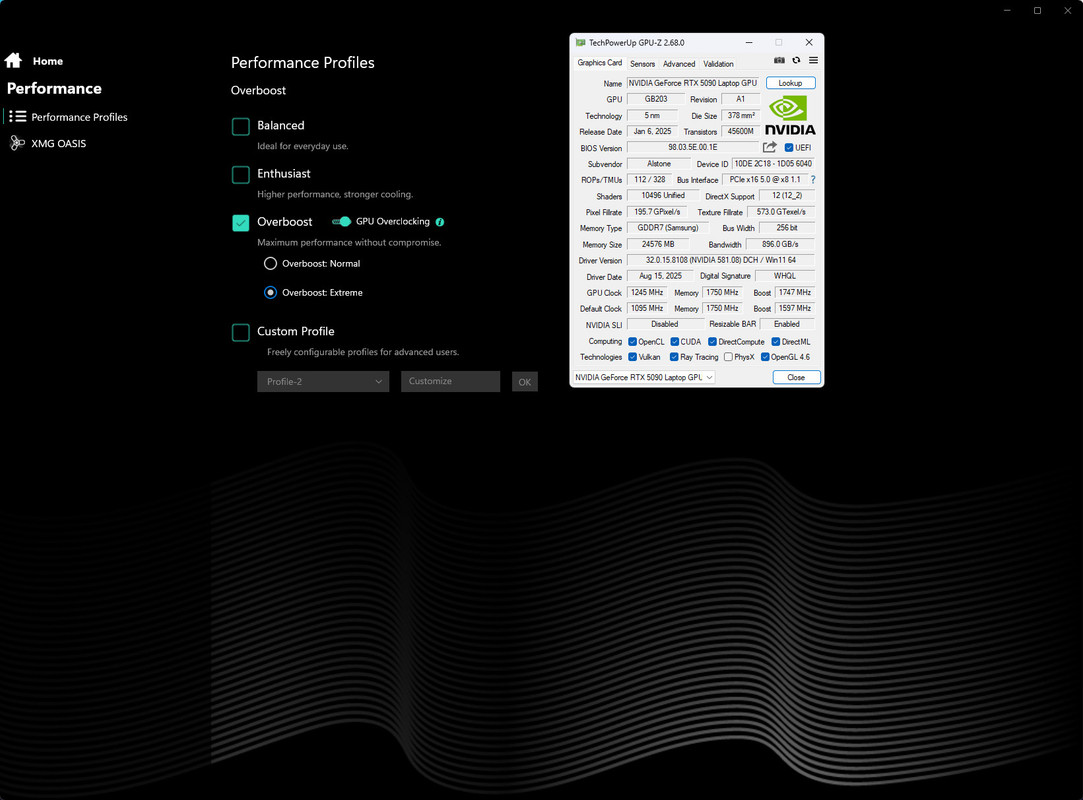Click the Boost value 1747 MHz
Viewport: 1083px width, 800px height.
[x=794, y=292]
